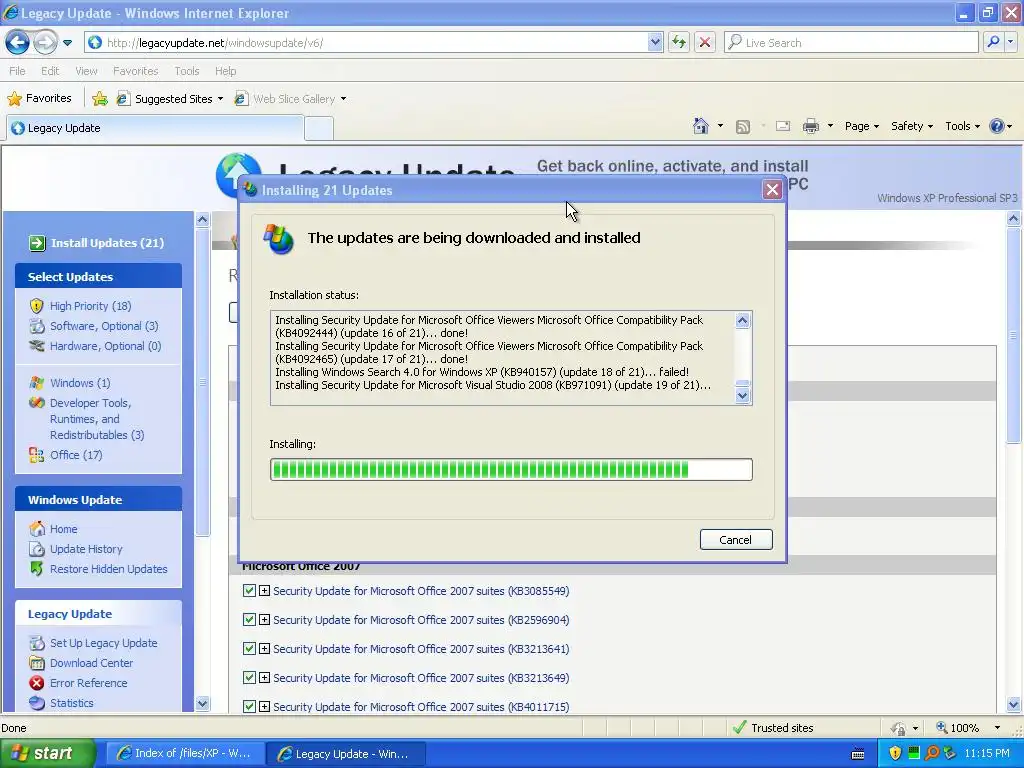Open the Help menu
The height and width of the screenshot is (768, 1024).
click(225, 71)
